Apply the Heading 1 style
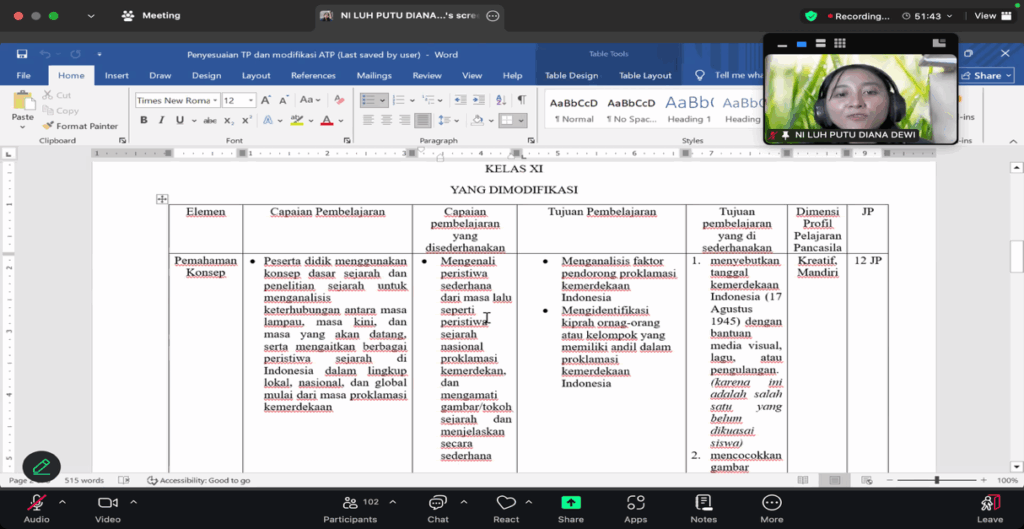Screen dimensions: 1024x529 [x=689, y=110]
